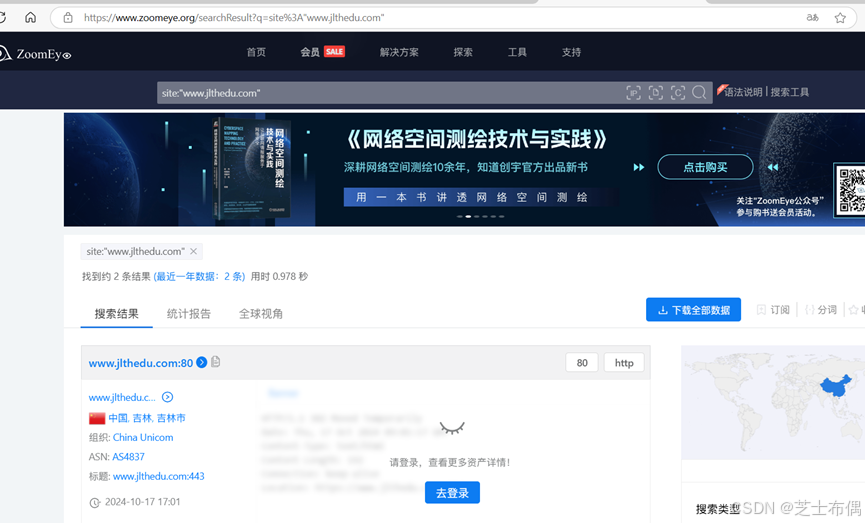Open the 首页 menu item
Image resolution: width=865 pixels, height=523 pixels.
coord(256,52)
